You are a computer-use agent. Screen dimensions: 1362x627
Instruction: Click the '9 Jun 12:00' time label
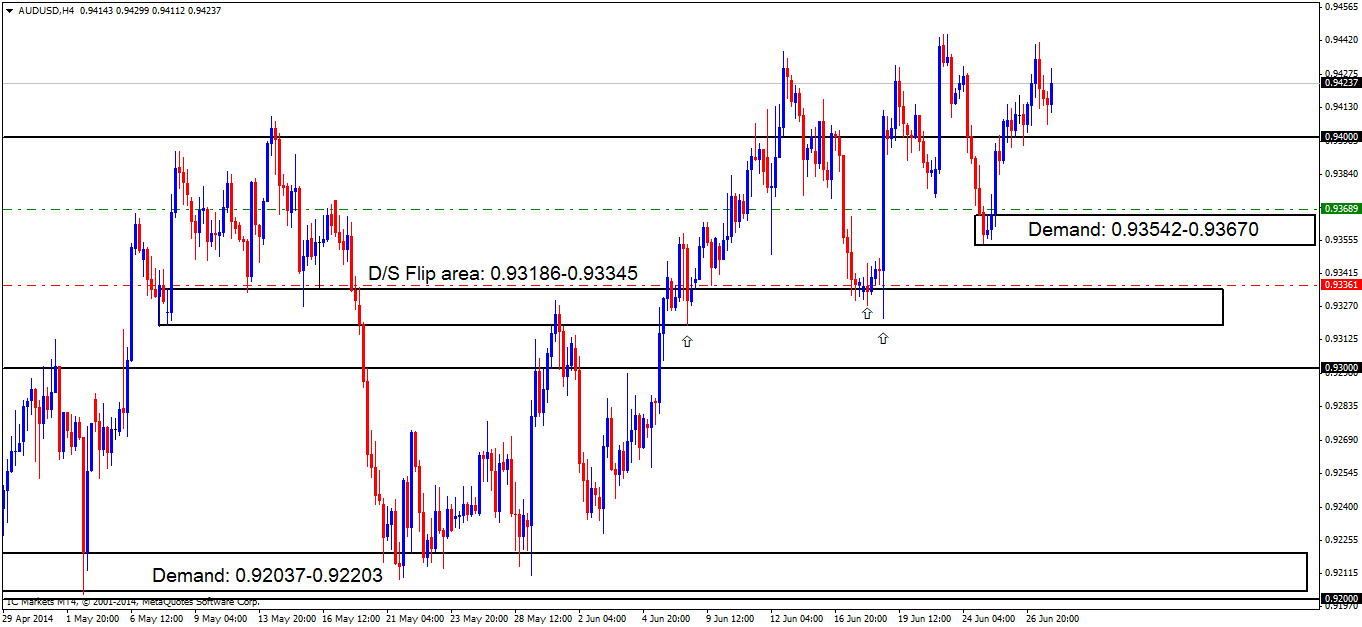point(729,619)
